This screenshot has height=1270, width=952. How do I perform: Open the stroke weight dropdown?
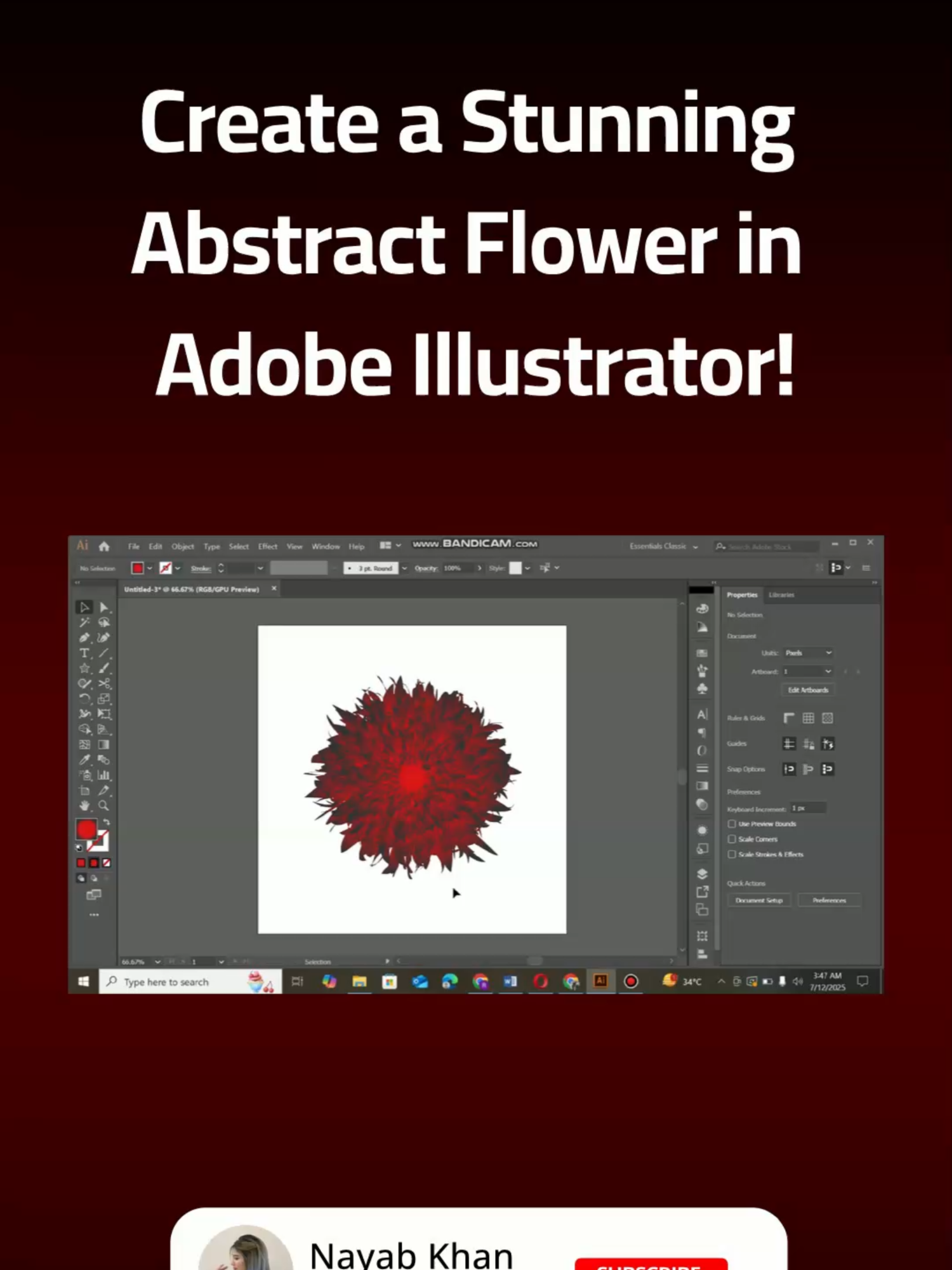[260, 568]
